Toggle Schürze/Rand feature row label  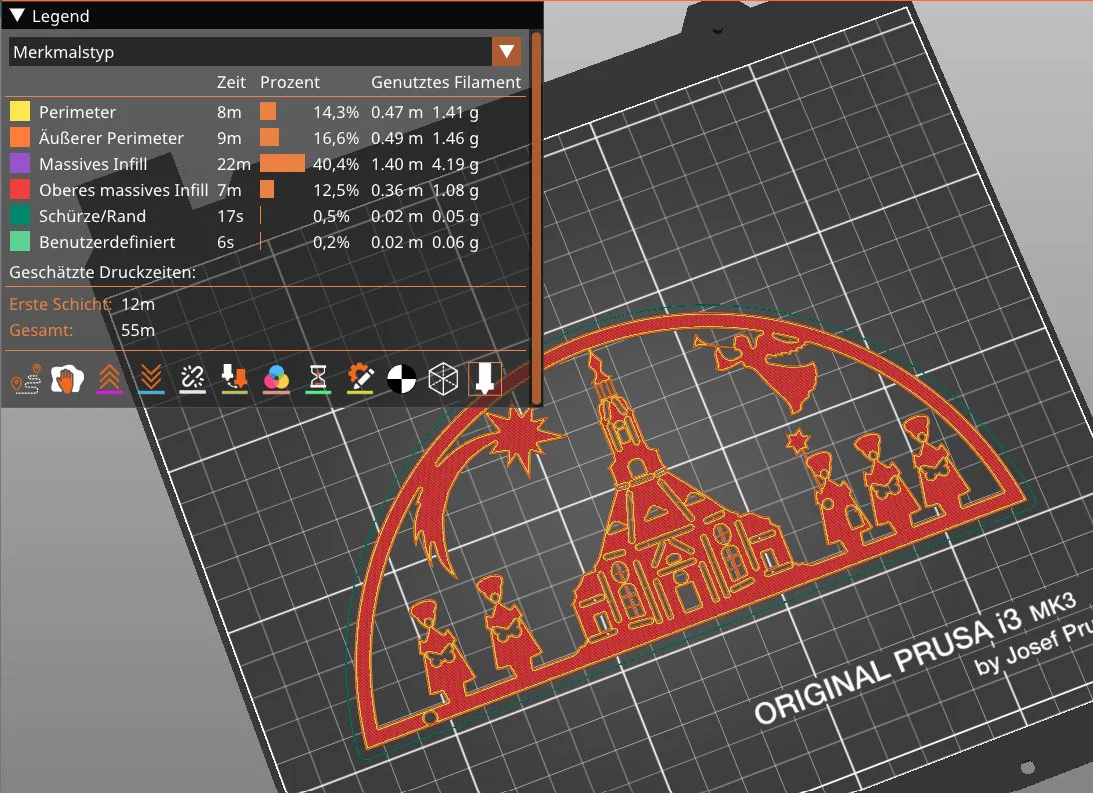tap(92, 216)
